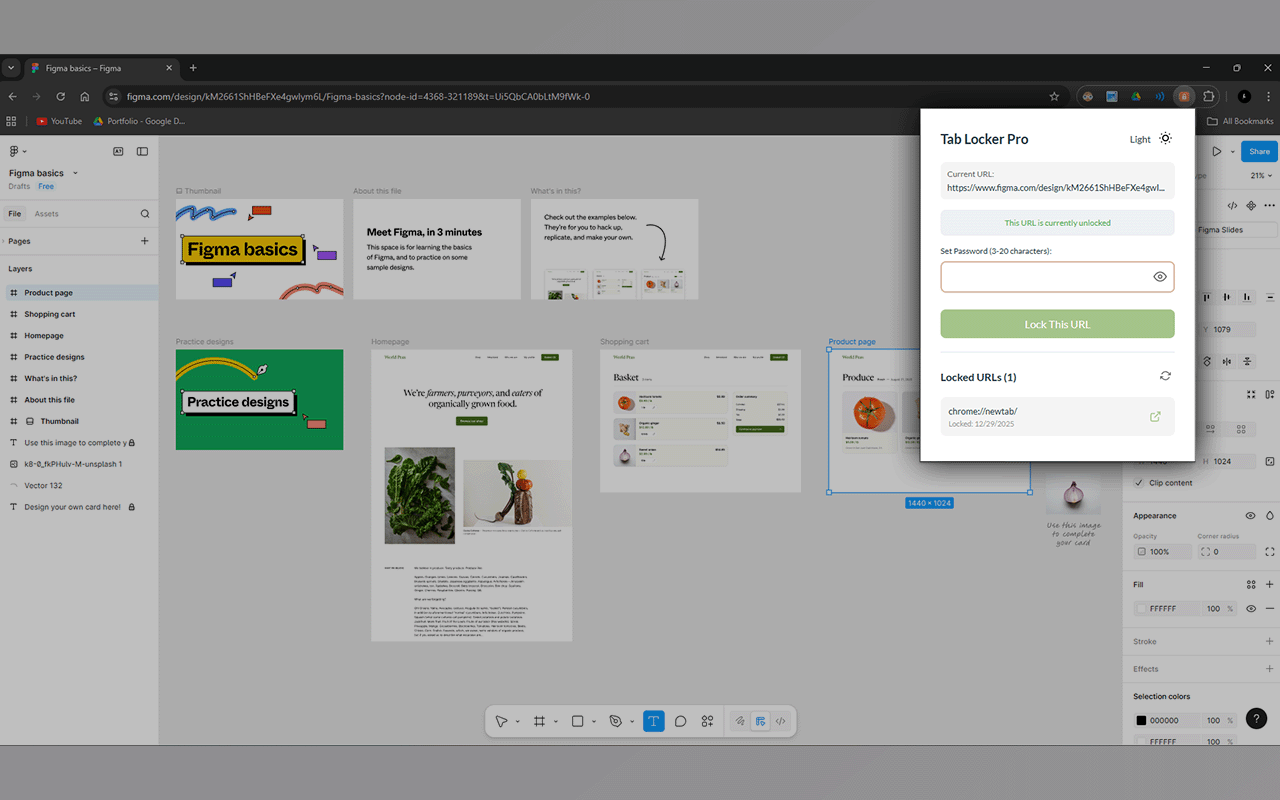
Task: Switch to Dev Mode in bottom toolbar
Action: (781, 721)
